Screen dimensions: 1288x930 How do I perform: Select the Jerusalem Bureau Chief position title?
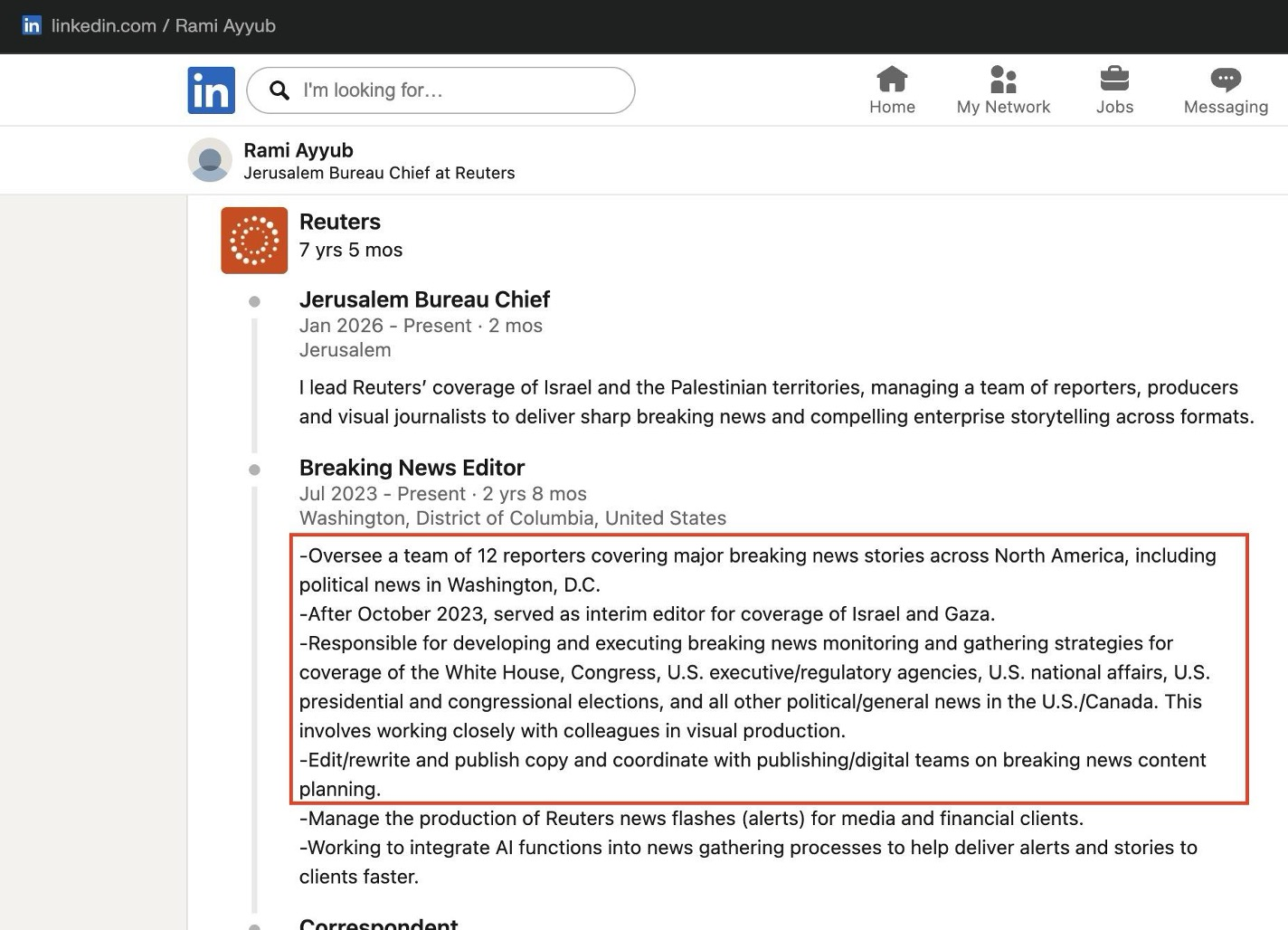[424, 299]
